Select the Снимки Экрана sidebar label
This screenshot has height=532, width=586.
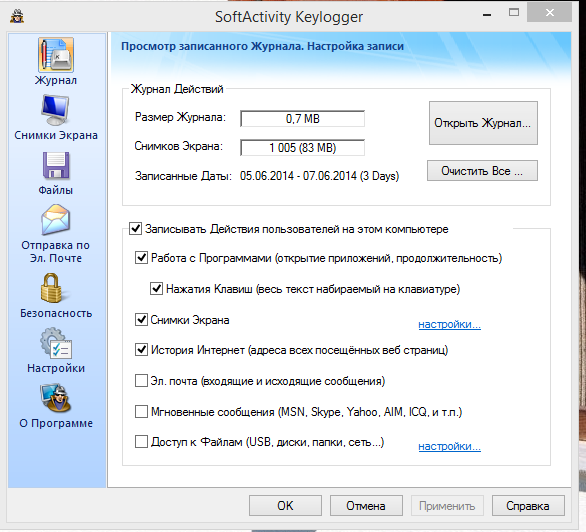(x=56, y=135)
